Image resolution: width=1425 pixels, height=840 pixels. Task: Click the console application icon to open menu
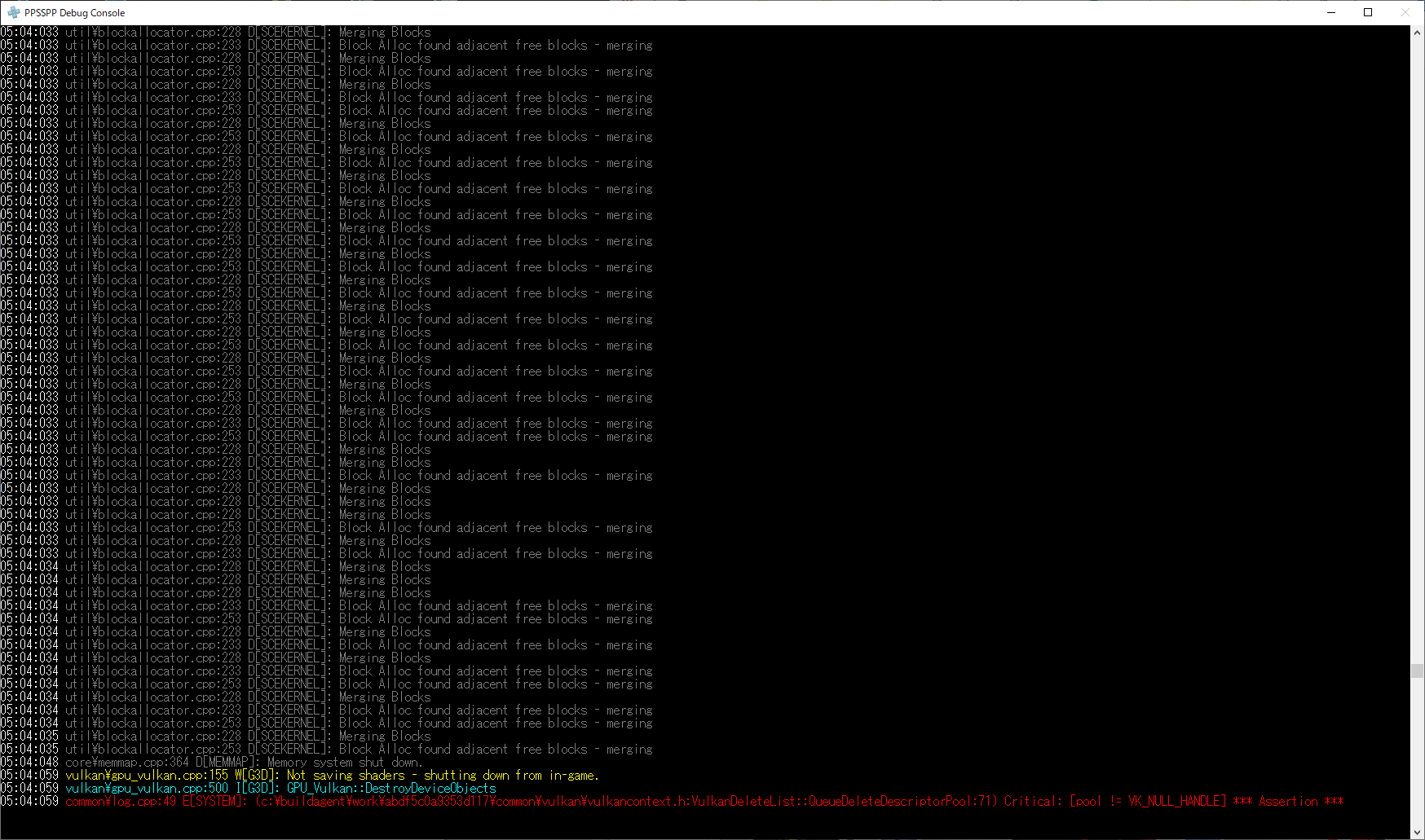point(12,12)
